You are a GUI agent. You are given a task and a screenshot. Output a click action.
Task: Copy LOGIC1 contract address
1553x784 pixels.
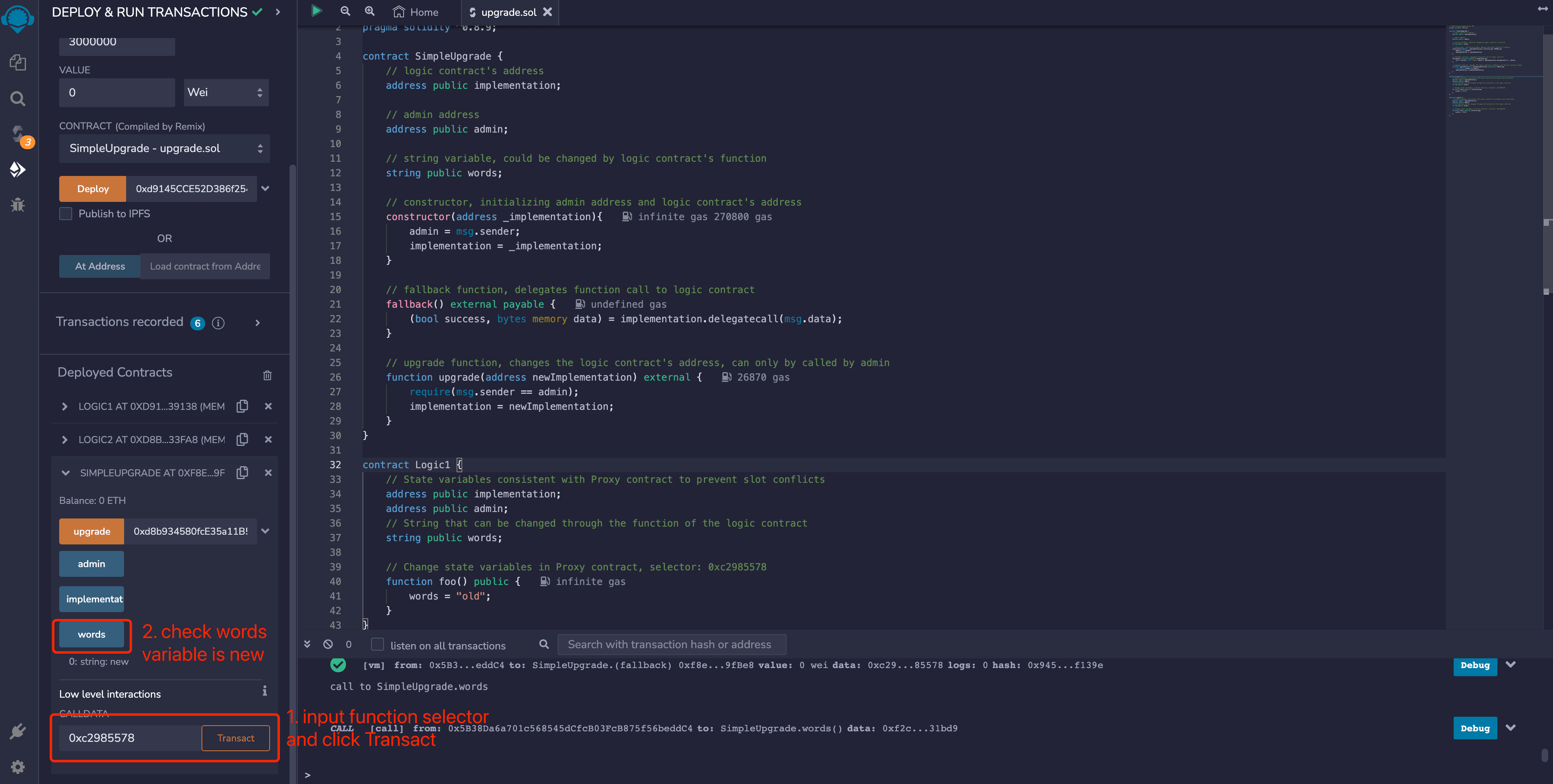coord(242,406)
